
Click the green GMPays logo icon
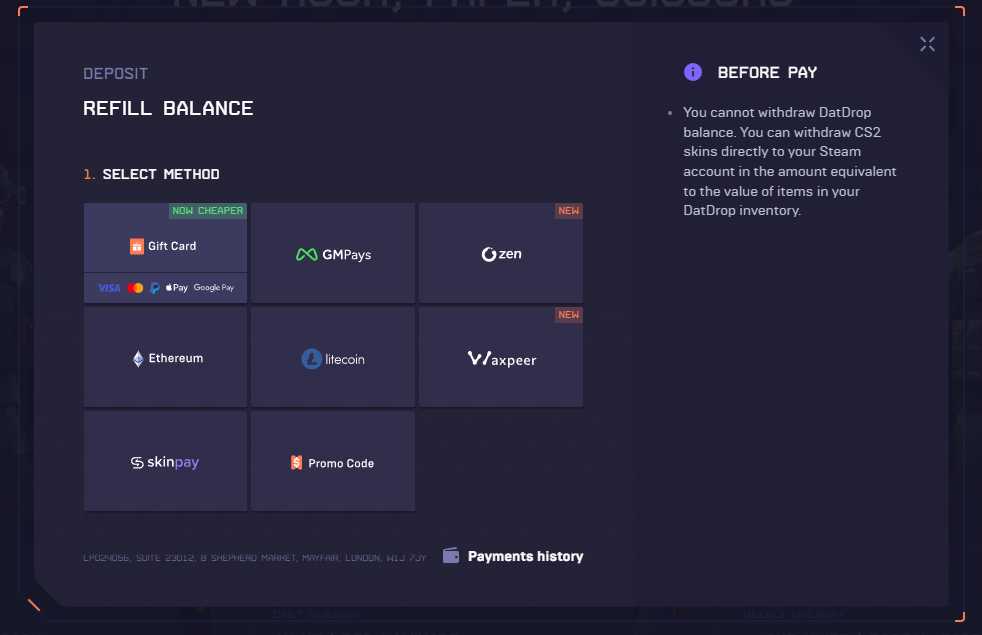coord(306,254)
